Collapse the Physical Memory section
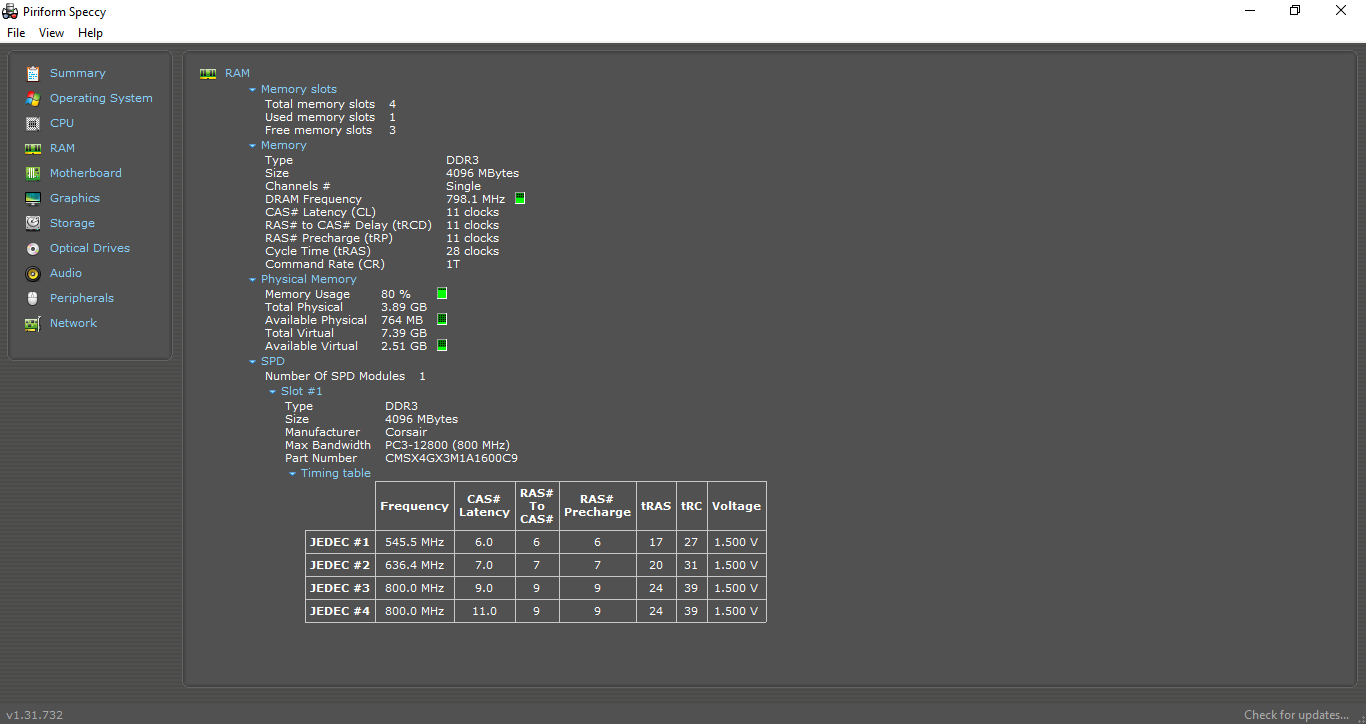This screenshot has height=724, width=1366. click(253, 279)
